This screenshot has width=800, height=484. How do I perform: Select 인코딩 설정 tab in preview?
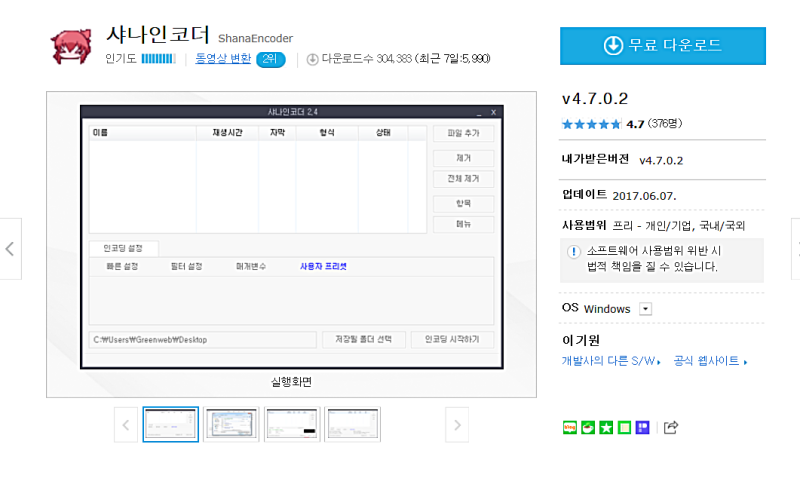[123, 248]
